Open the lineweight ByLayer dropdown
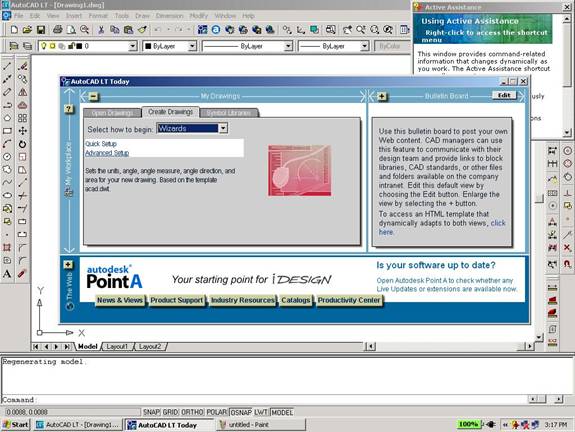575x432 pixels. point(364,46)
